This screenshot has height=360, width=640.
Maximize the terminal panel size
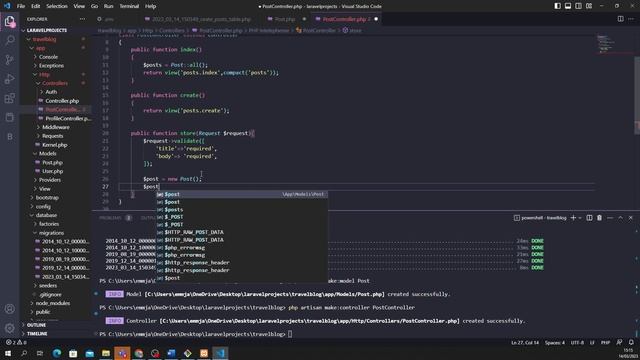pos(620,218)
